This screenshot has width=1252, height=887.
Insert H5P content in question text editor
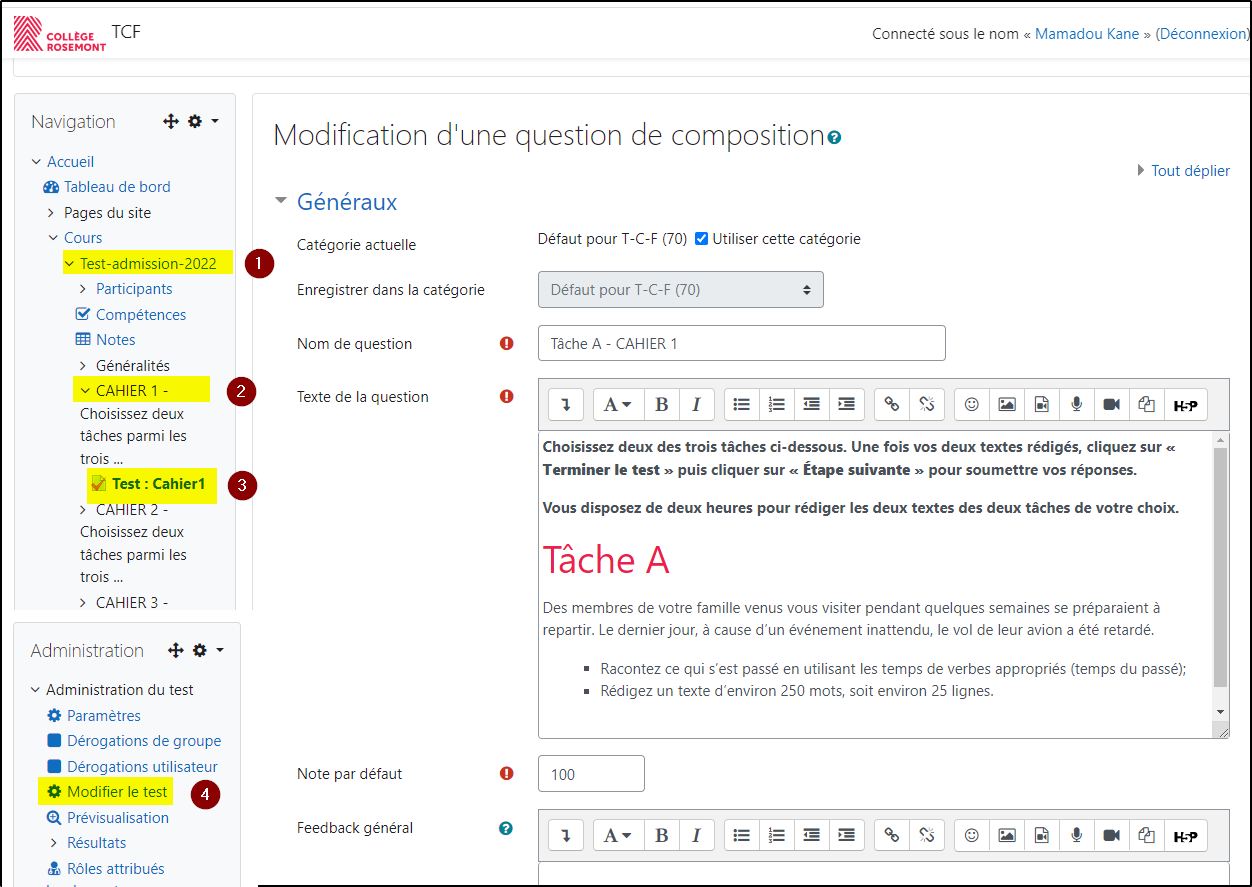pyautogui.click(x=1185, y=404)
